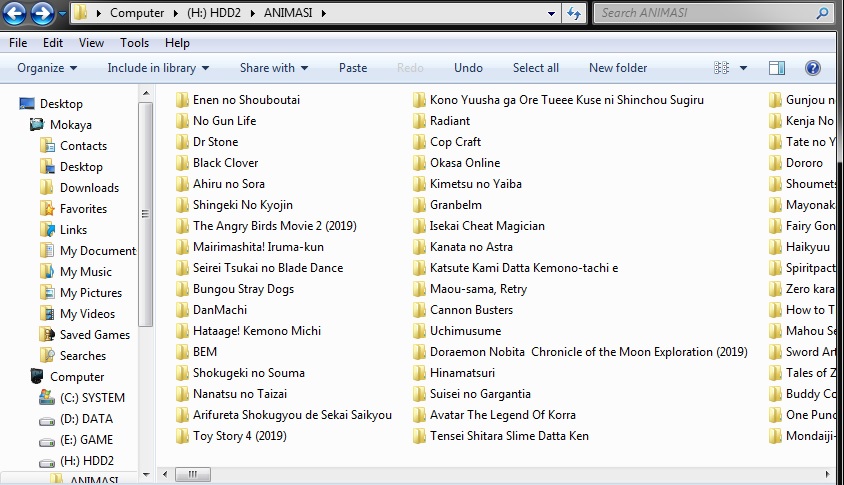Select Dororo folder icon

(x=775, y=163)
